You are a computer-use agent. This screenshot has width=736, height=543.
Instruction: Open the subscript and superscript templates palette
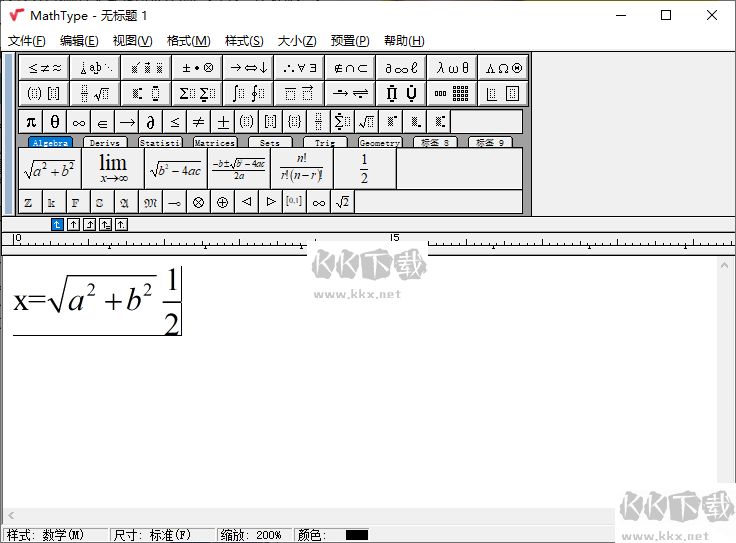[146, 93]
